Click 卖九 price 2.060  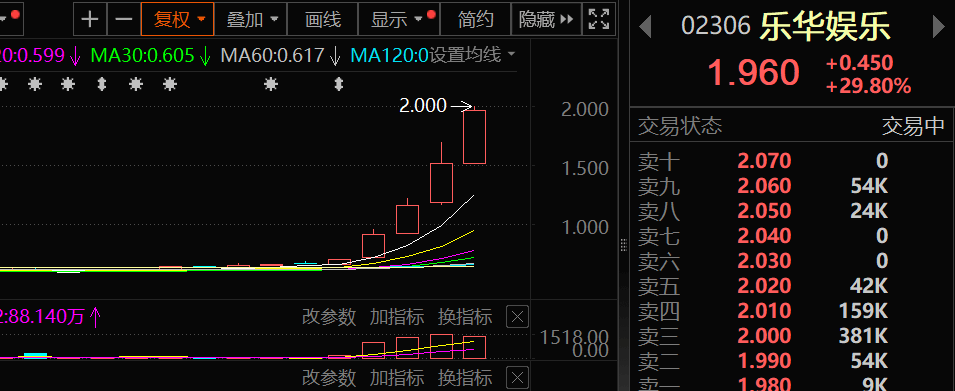[x=764, y=186]
